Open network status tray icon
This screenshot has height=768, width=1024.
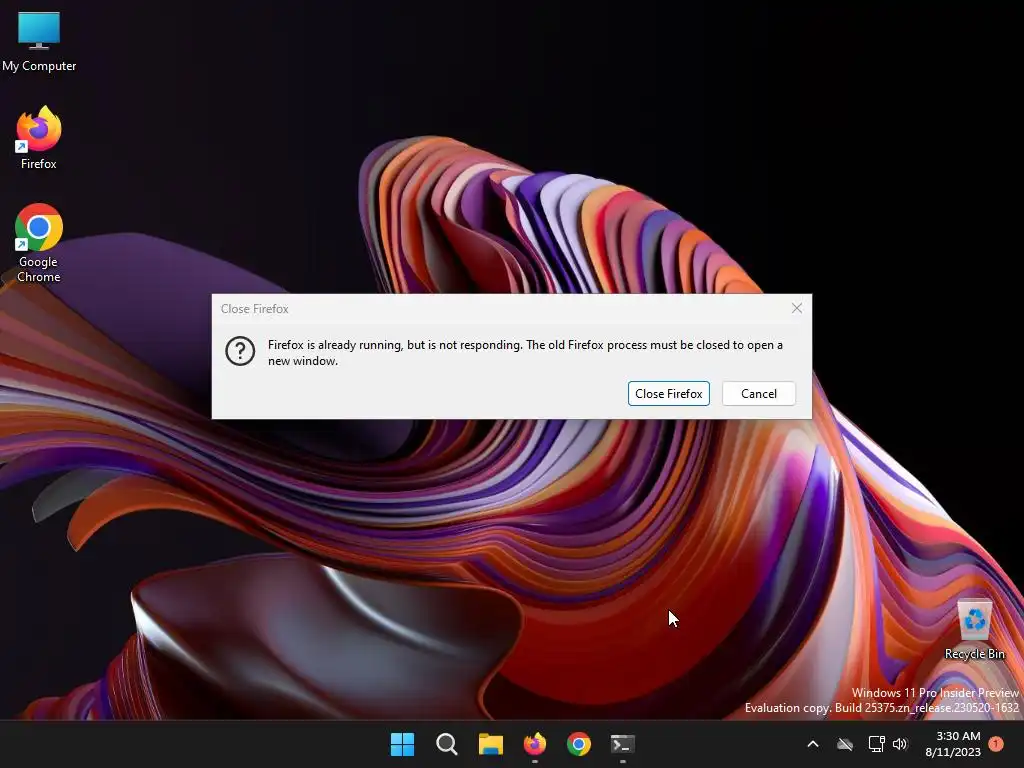click(x=876, y=744)
